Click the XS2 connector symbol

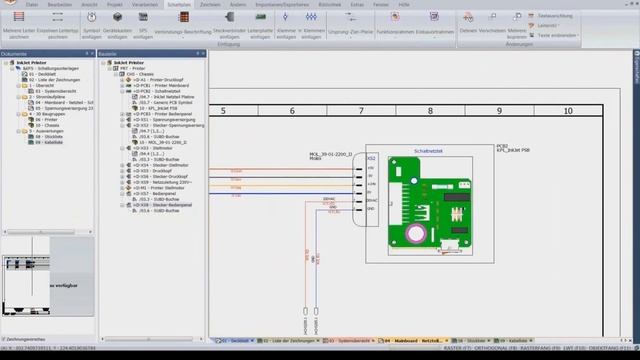click(x=365, y=189)
